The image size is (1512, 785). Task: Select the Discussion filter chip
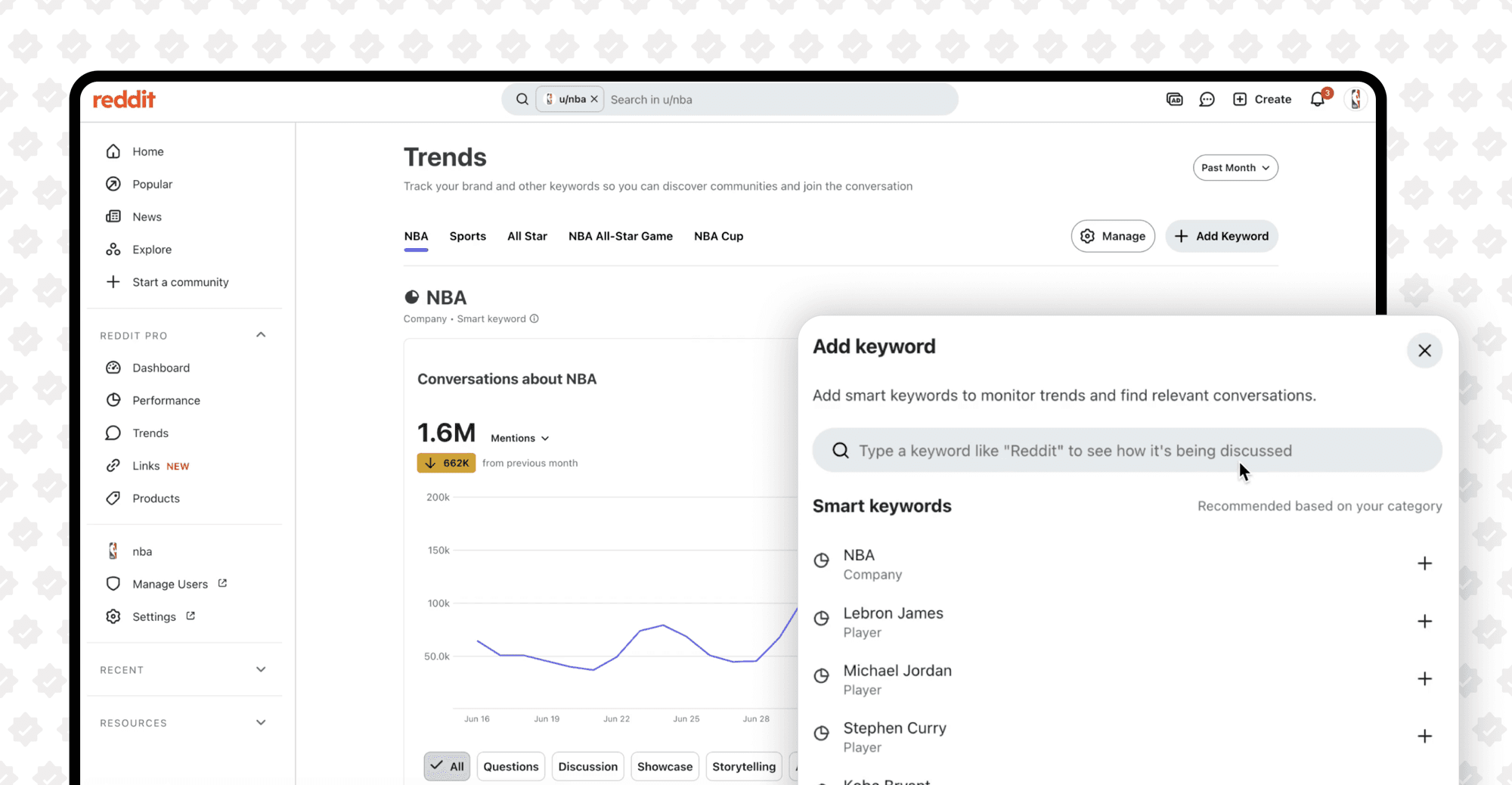tap(588, 766)
